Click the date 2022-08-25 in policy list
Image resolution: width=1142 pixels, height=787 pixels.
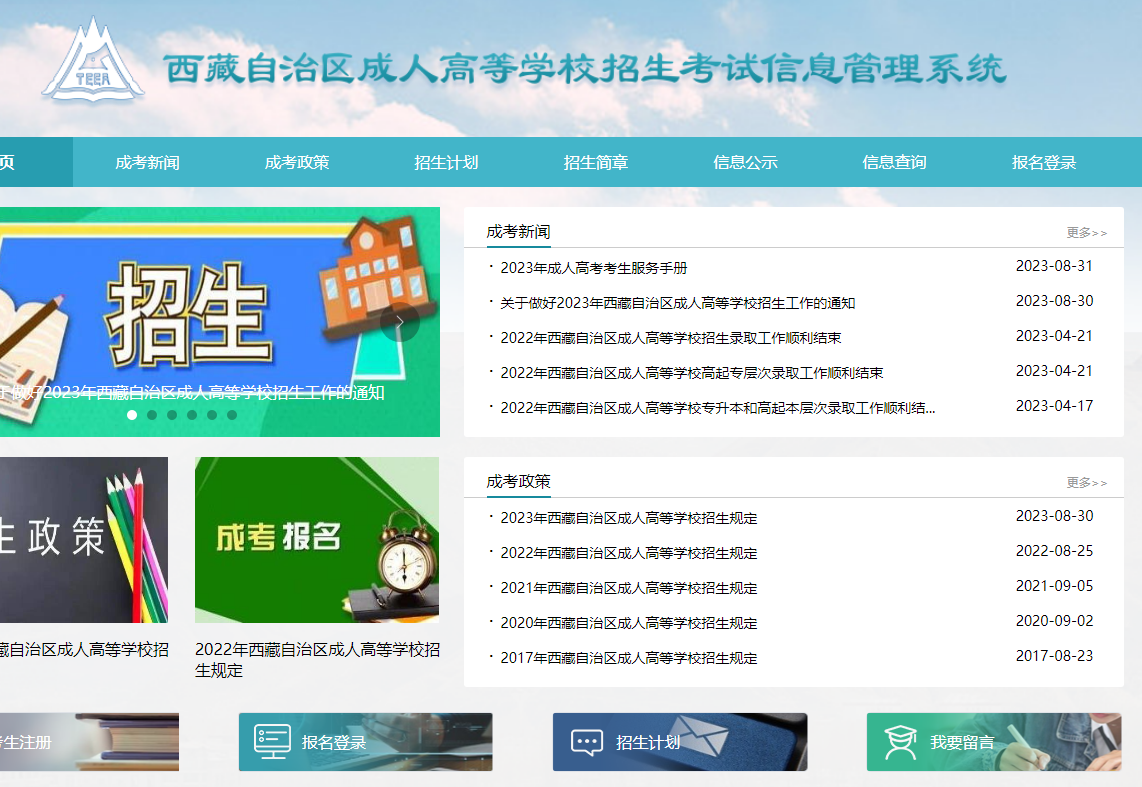1054,550
